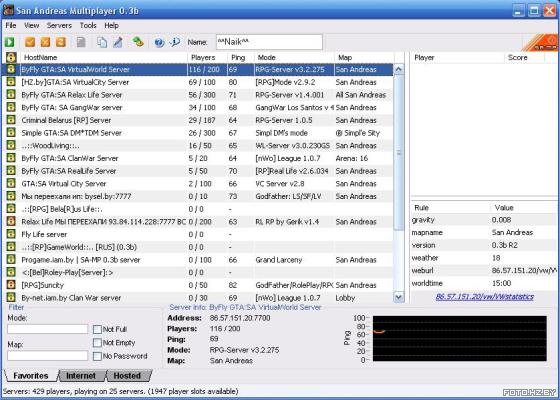560x400 pixels.
Task: Click lock icon of Criminal Belarus server row
Action: pyautogui.click(x=11, y=120)
